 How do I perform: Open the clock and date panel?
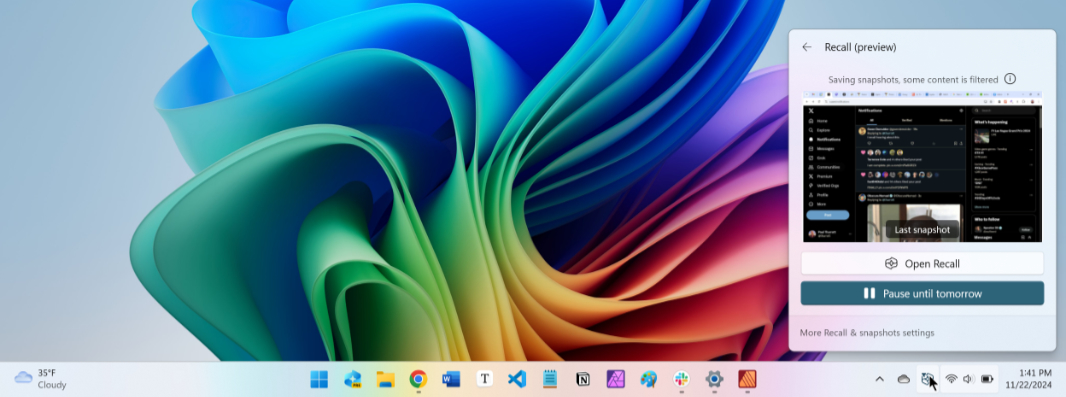(x=1036, y=379)
